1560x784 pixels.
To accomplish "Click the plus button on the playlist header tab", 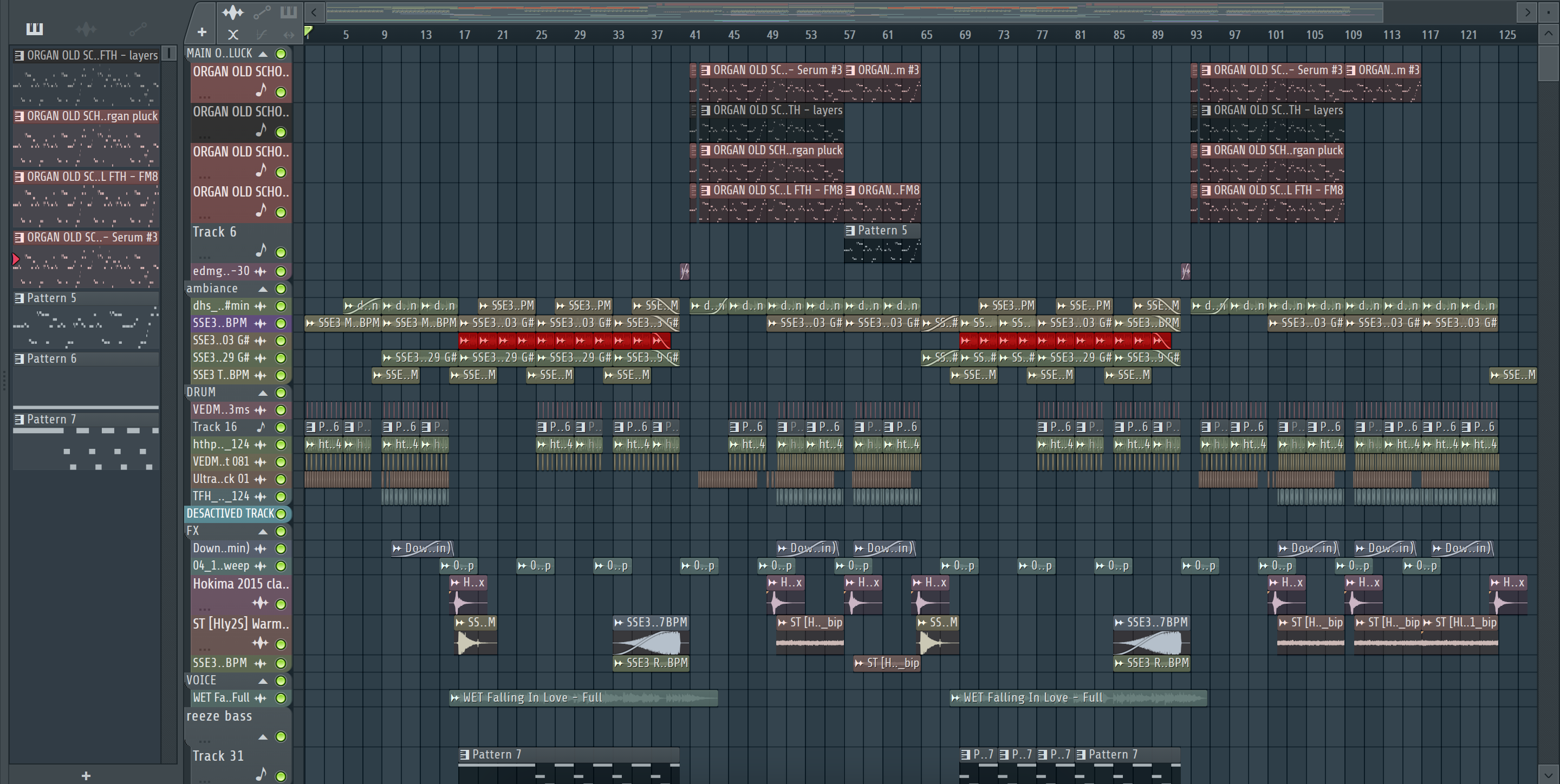I will click(x=201, y=32).
